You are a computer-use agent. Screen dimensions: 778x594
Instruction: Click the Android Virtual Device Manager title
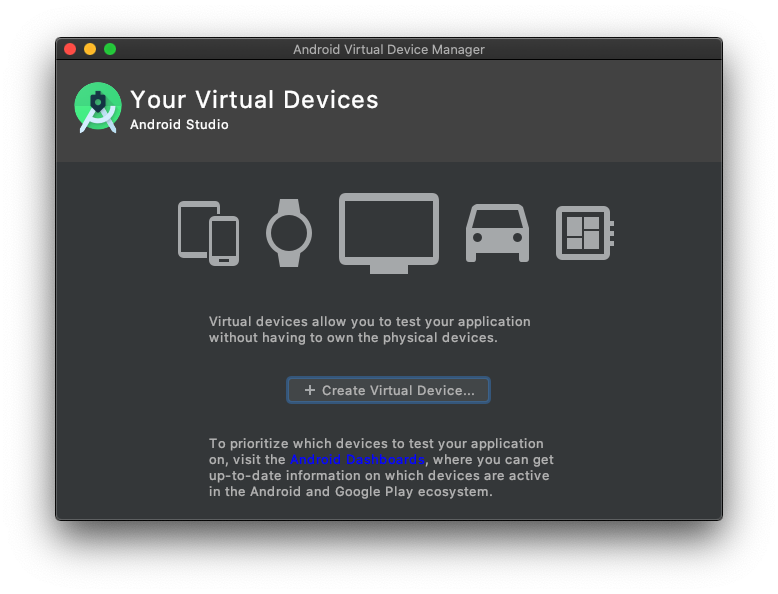[x=389, y=50]
